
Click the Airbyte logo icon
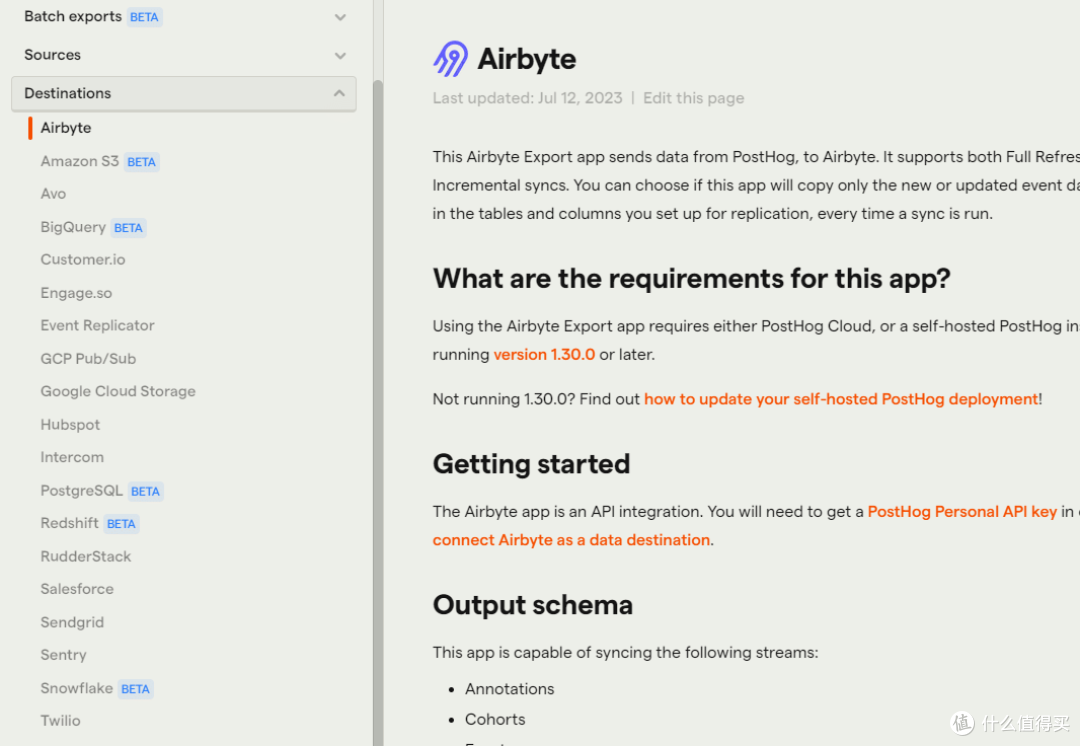point(450,59)
